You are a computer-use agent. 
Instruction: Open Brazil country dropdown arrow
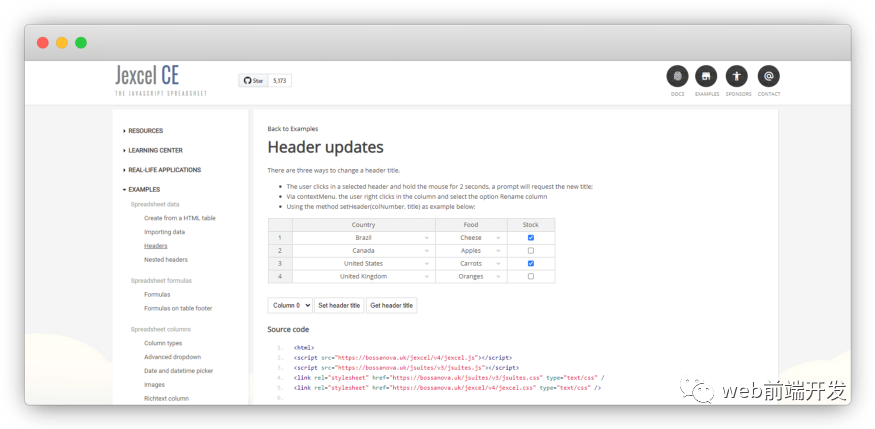427,238
